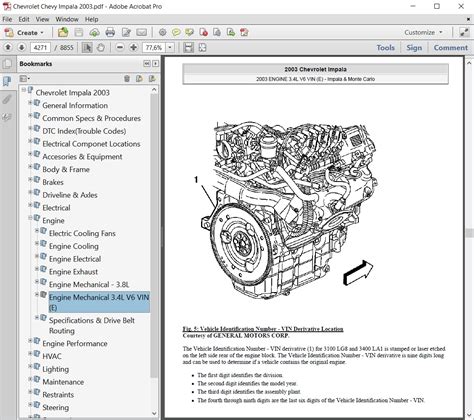Open the Comment pane
474x420 pixels.
tap(451, 48)
